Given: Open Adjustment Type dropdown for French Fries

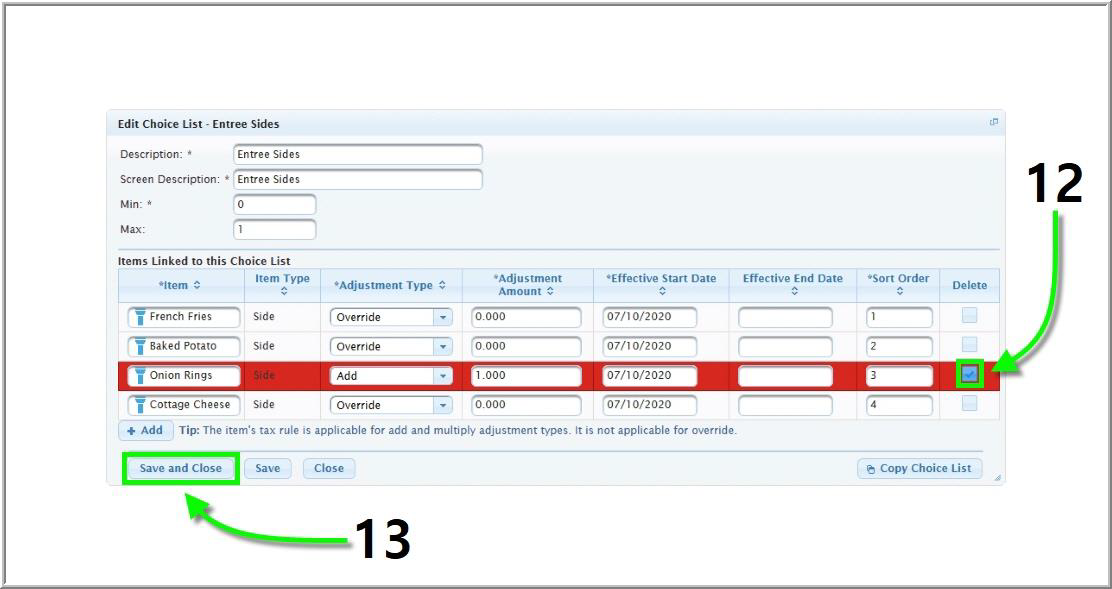Looking at the screenshot, I should pos(442,317).
